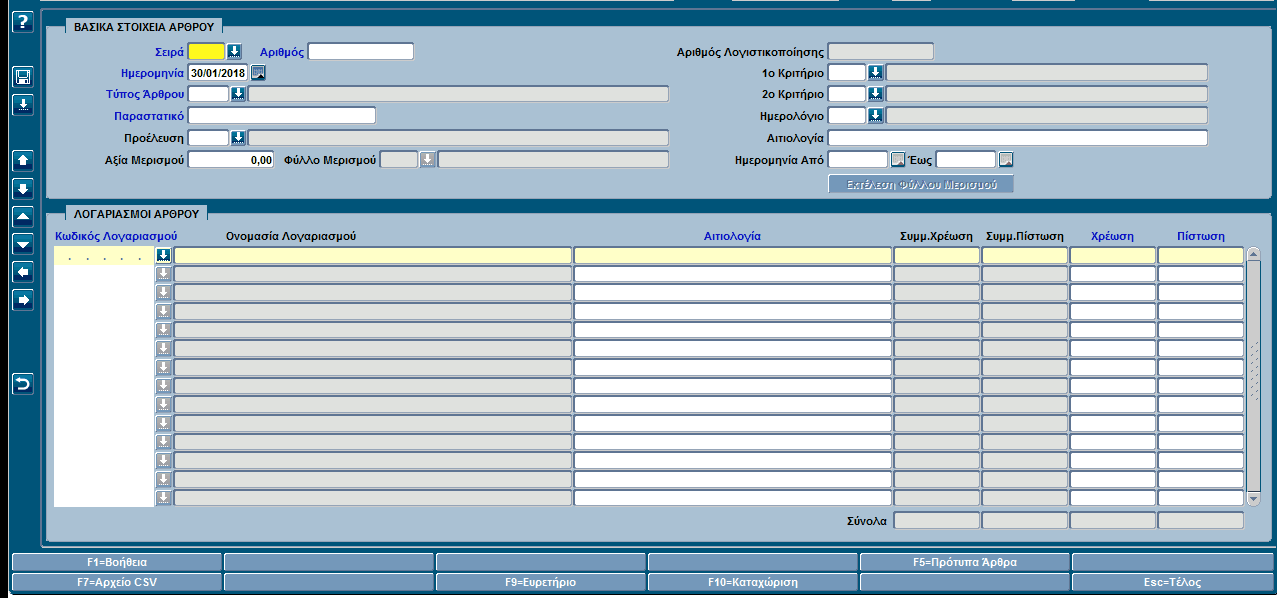The image size is (1277, 598).
Task: Click the F9=Ευρετήριο button
Action: point(541,581)
